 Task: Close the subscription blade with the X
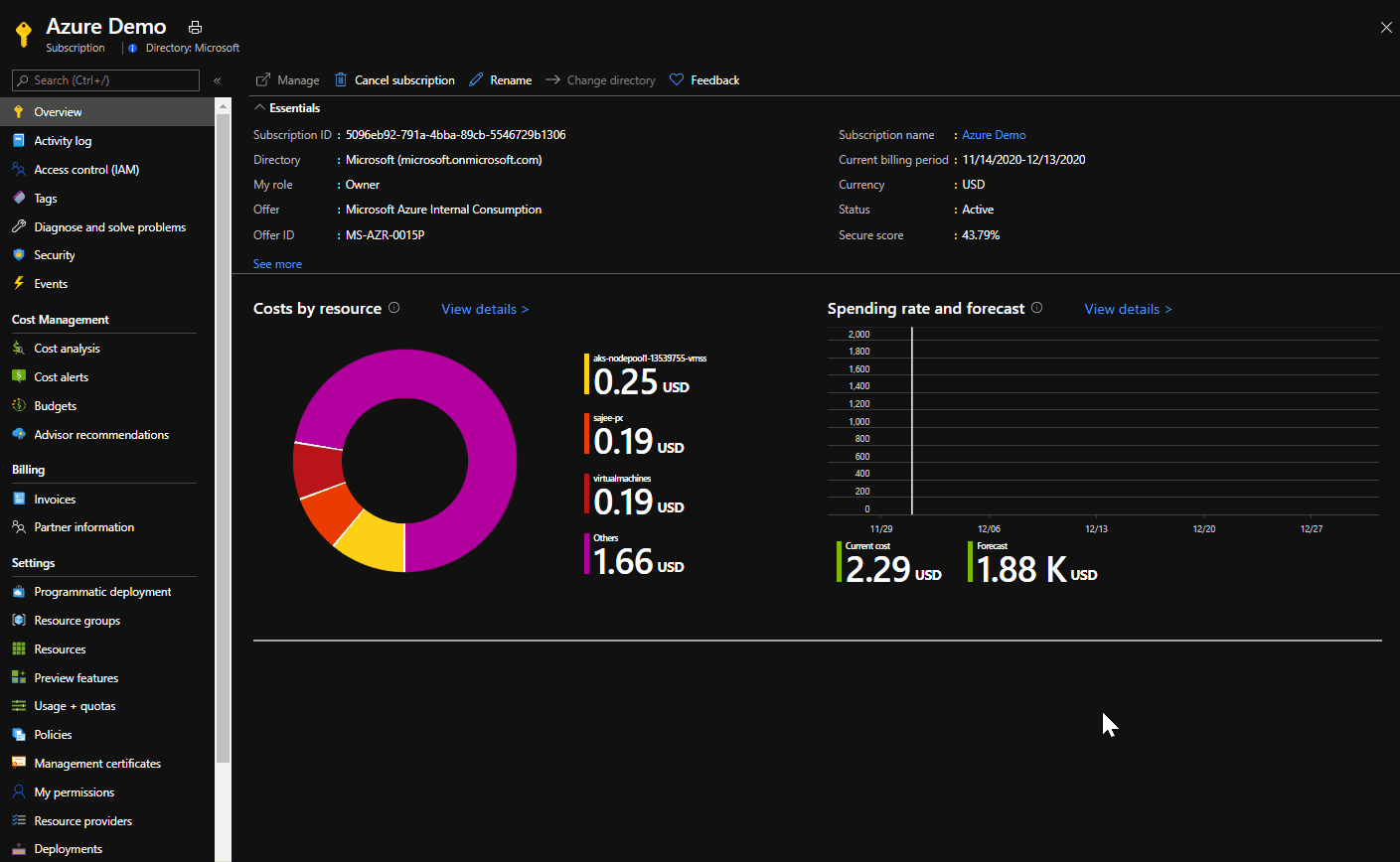point(1386,28)
